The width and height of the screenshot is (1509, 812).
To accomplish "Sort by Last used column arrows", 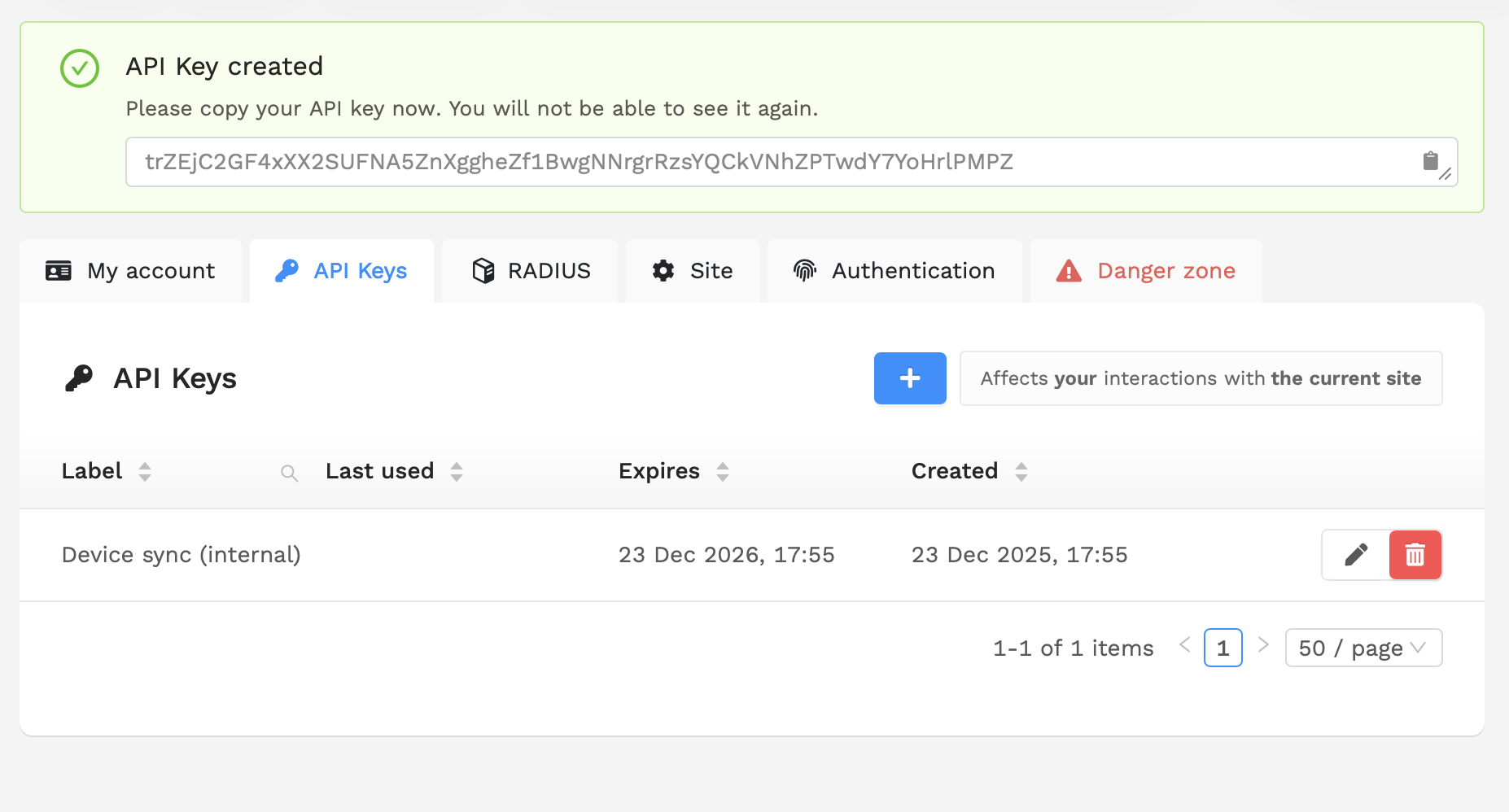I will [457, 472].
